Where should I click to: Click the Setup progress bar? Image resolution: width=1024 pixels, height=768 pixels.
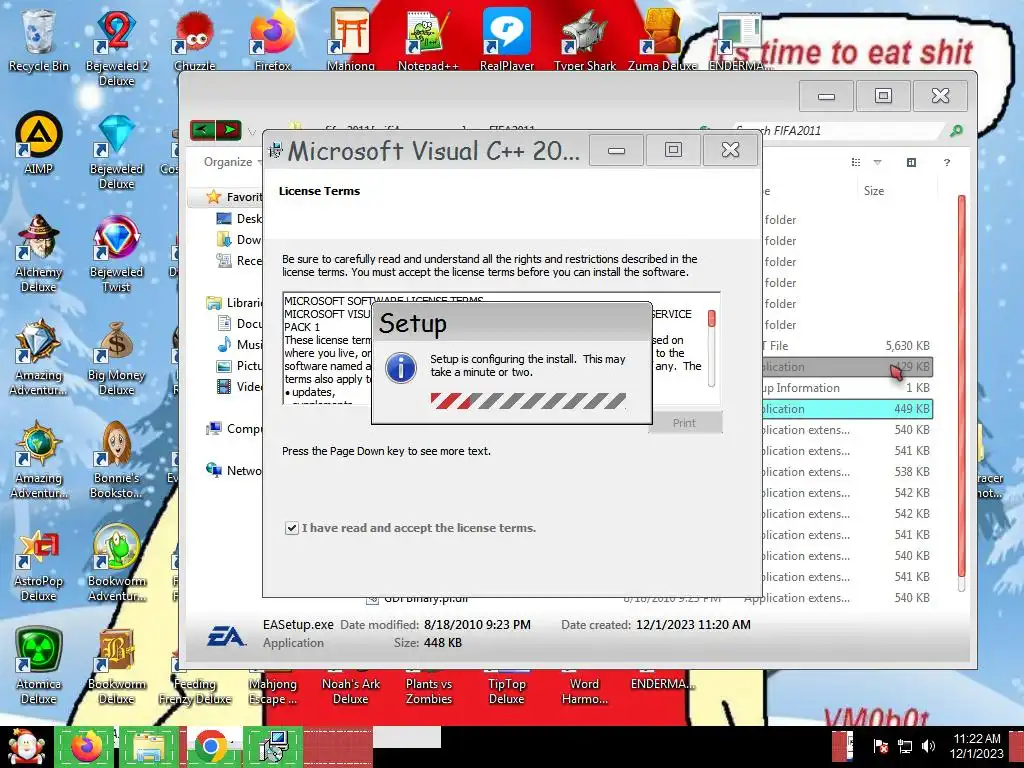pos(528,401)
